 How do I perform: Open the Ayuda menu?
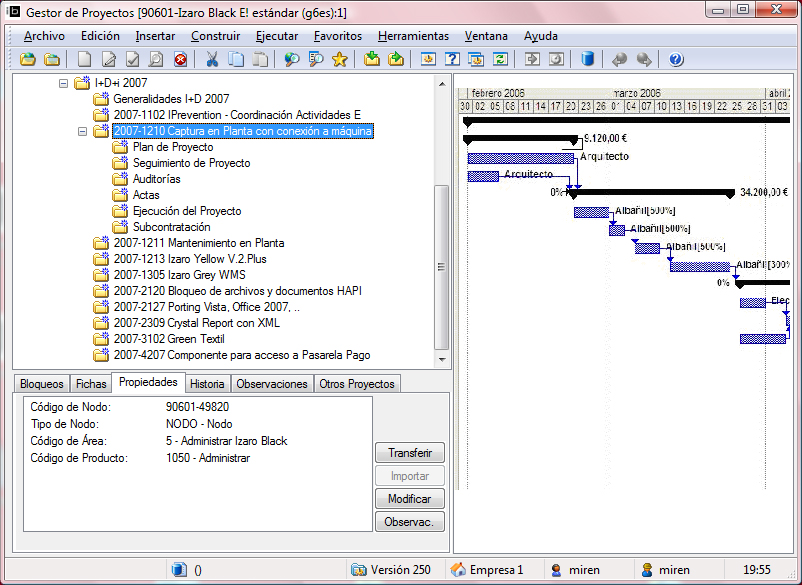[541, 36]
